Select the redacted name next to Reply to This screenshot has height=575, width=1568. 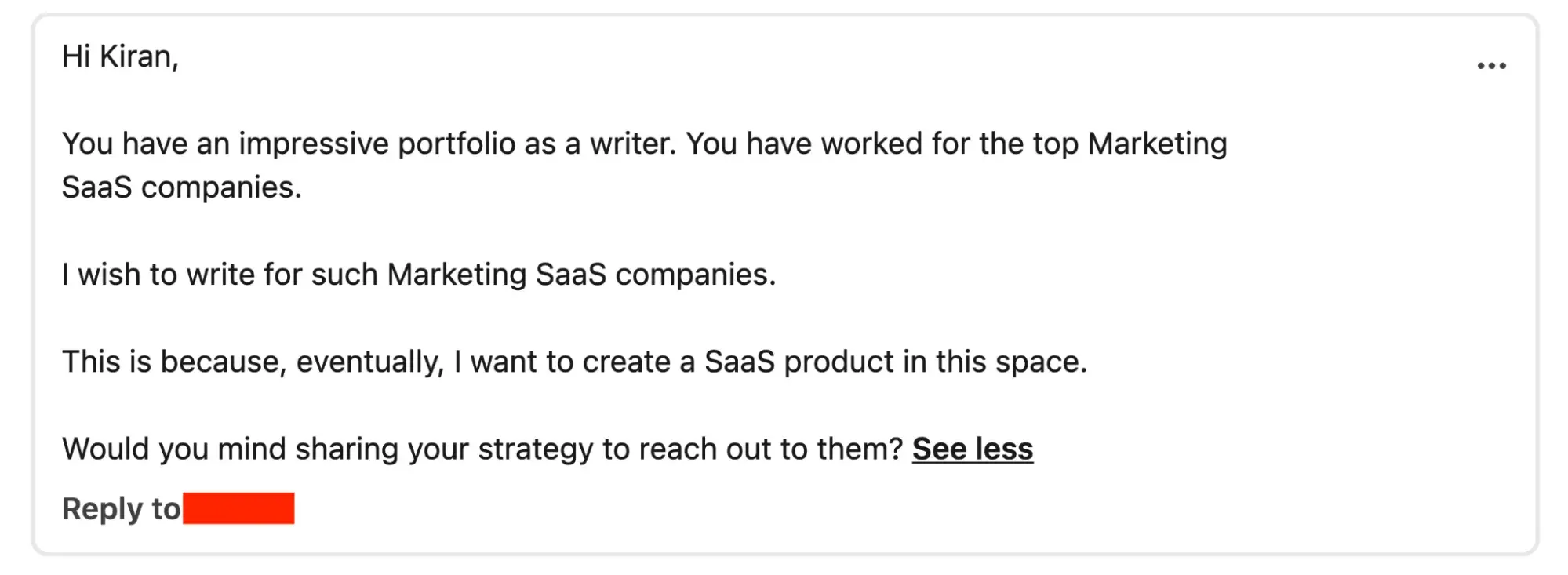(x=239, y=508)
